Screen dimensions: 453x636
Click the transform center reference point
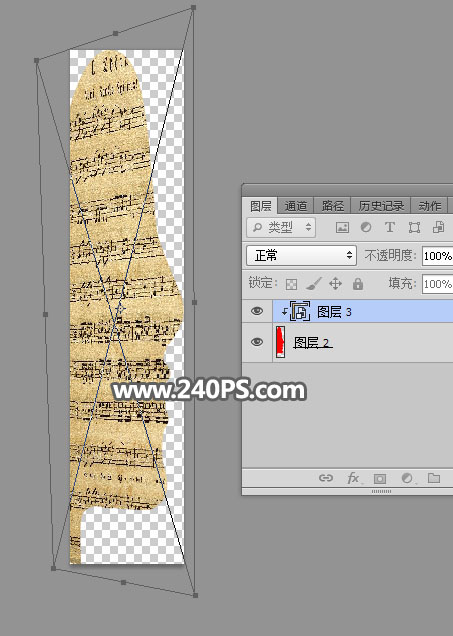tap(120, 309)
